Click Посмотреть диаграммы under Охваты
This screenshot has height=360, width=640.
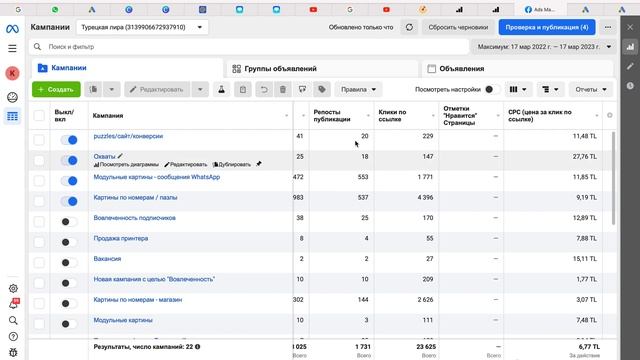pos(126,164)
